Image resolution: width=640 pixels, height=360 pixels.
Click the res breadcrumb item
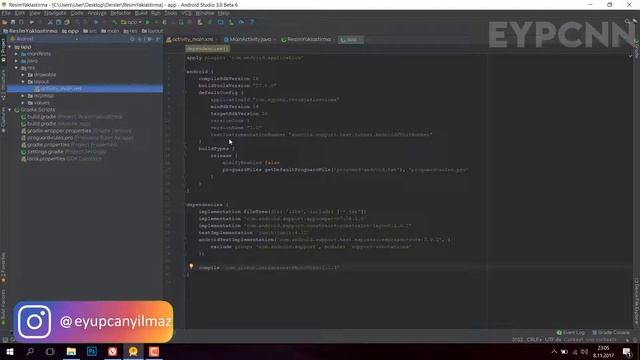131,31
